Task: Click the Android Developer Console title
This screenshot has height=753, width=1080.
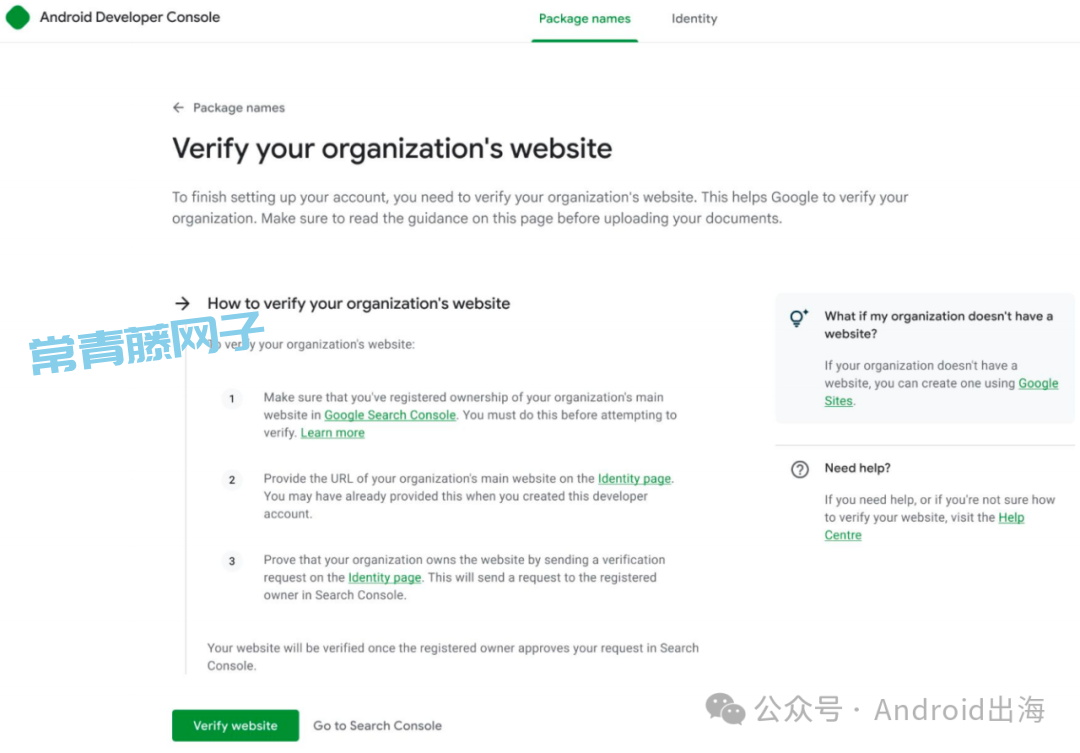Action: tap(130, 17)
